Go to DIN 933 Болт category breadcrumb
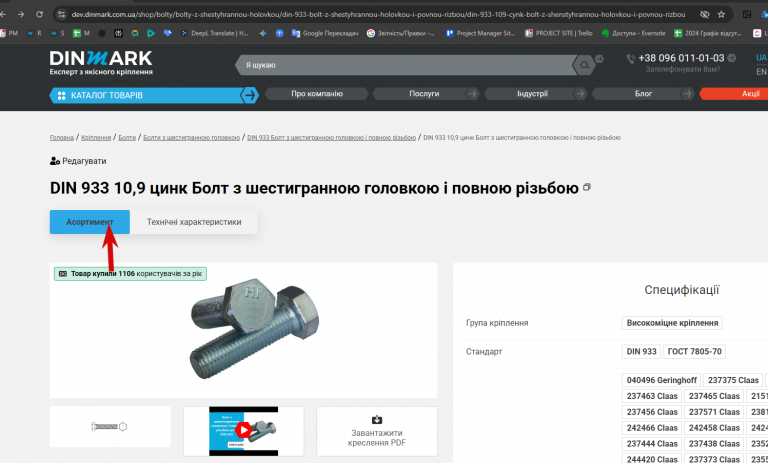768x463 pixels. (x=332, y=138)
